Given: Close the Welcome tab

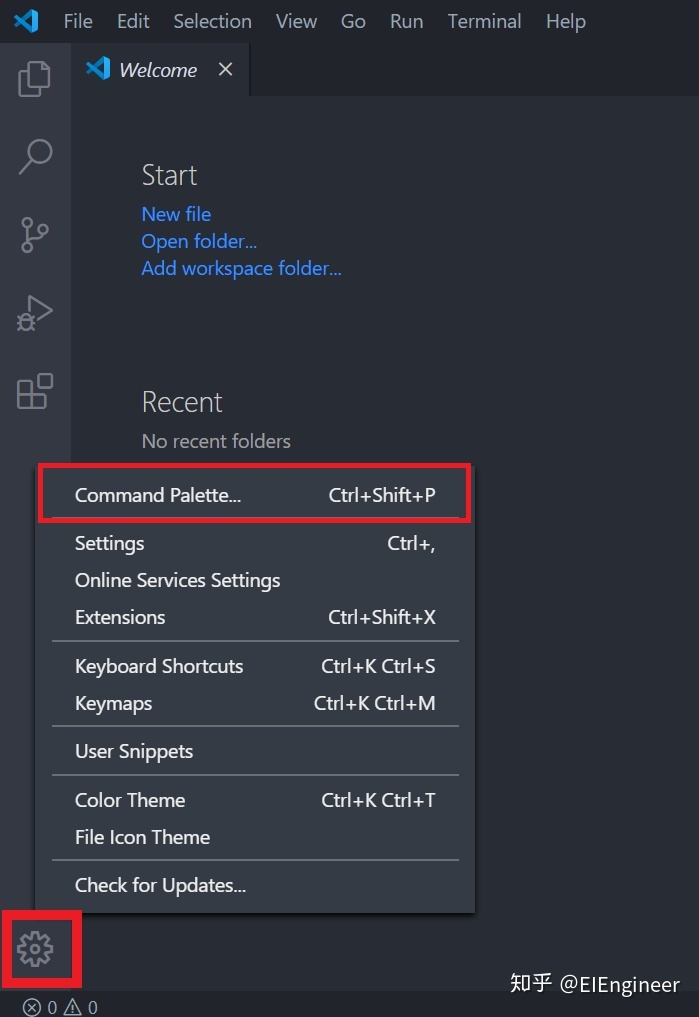Looking at the screenshot, I should (x=225, y=69).
